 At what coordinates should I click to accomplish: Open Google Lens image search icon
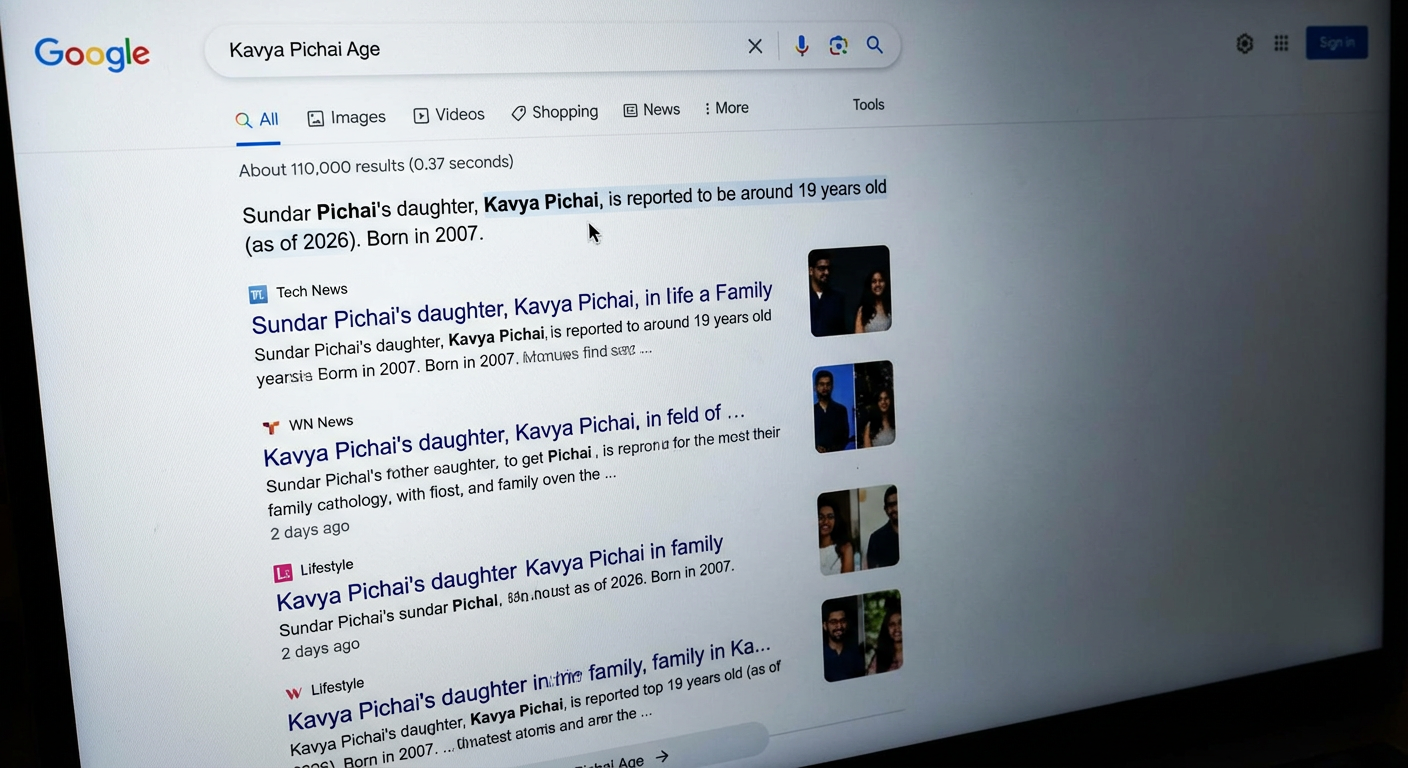pos(838,46)
